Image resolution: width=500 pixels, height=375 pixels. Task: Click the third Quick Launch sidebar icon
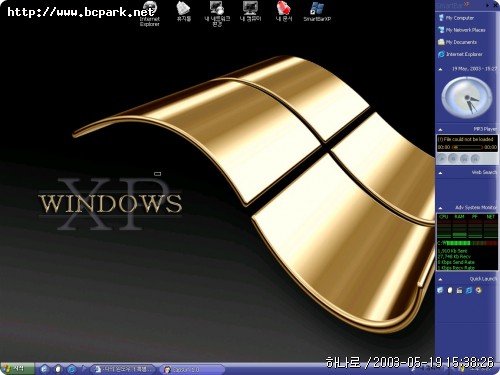460,290
